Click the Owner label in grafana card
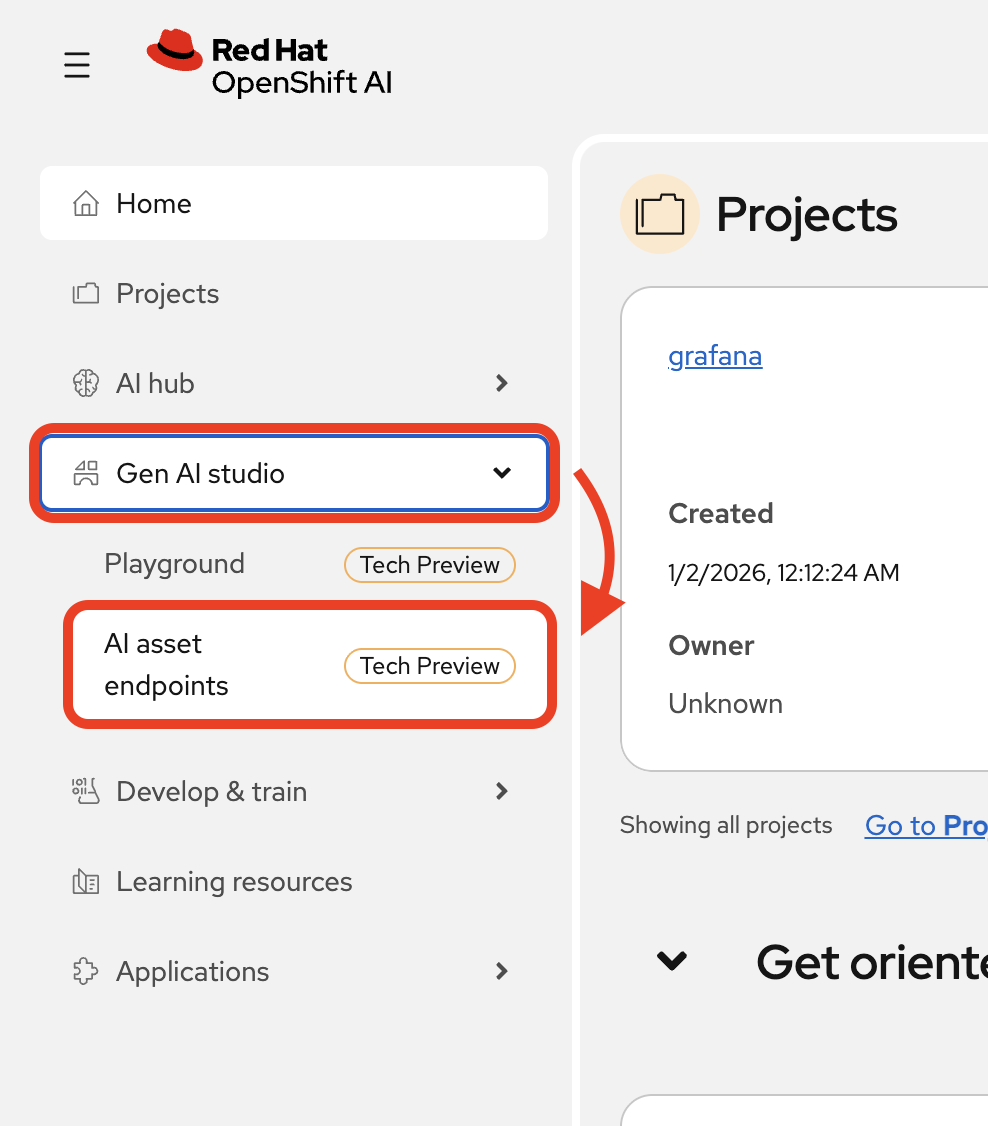 click(x=712, y=646)
